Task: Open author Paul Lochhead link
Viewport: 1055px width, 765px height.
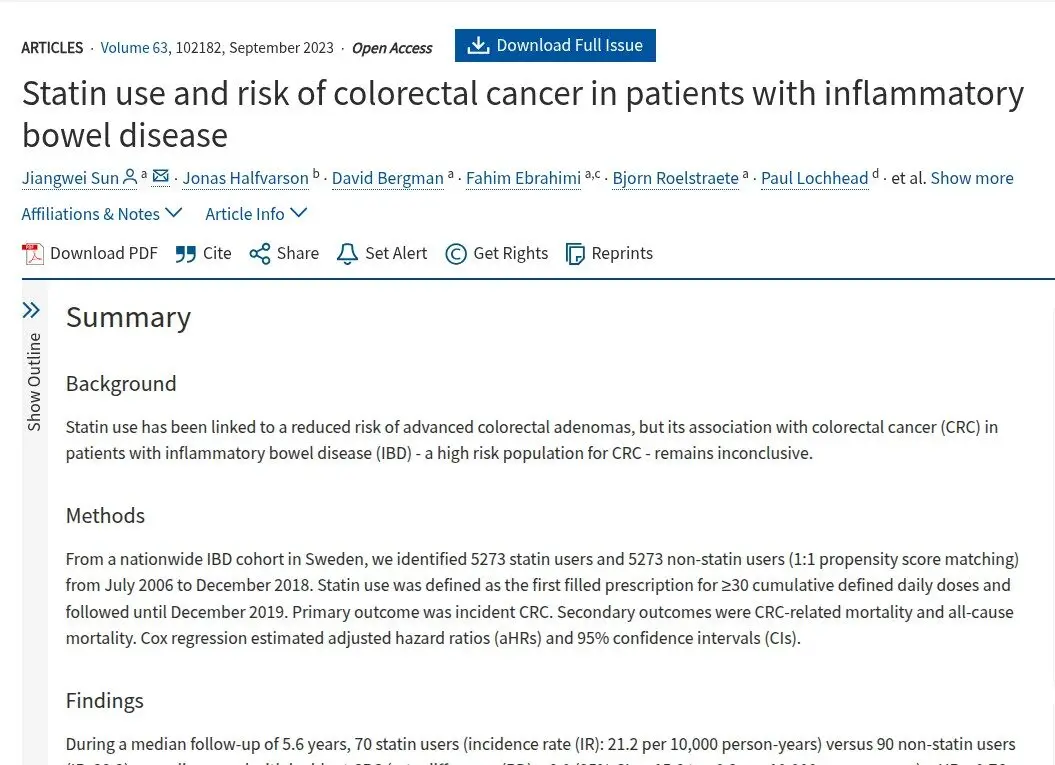Action: (814, 178)
